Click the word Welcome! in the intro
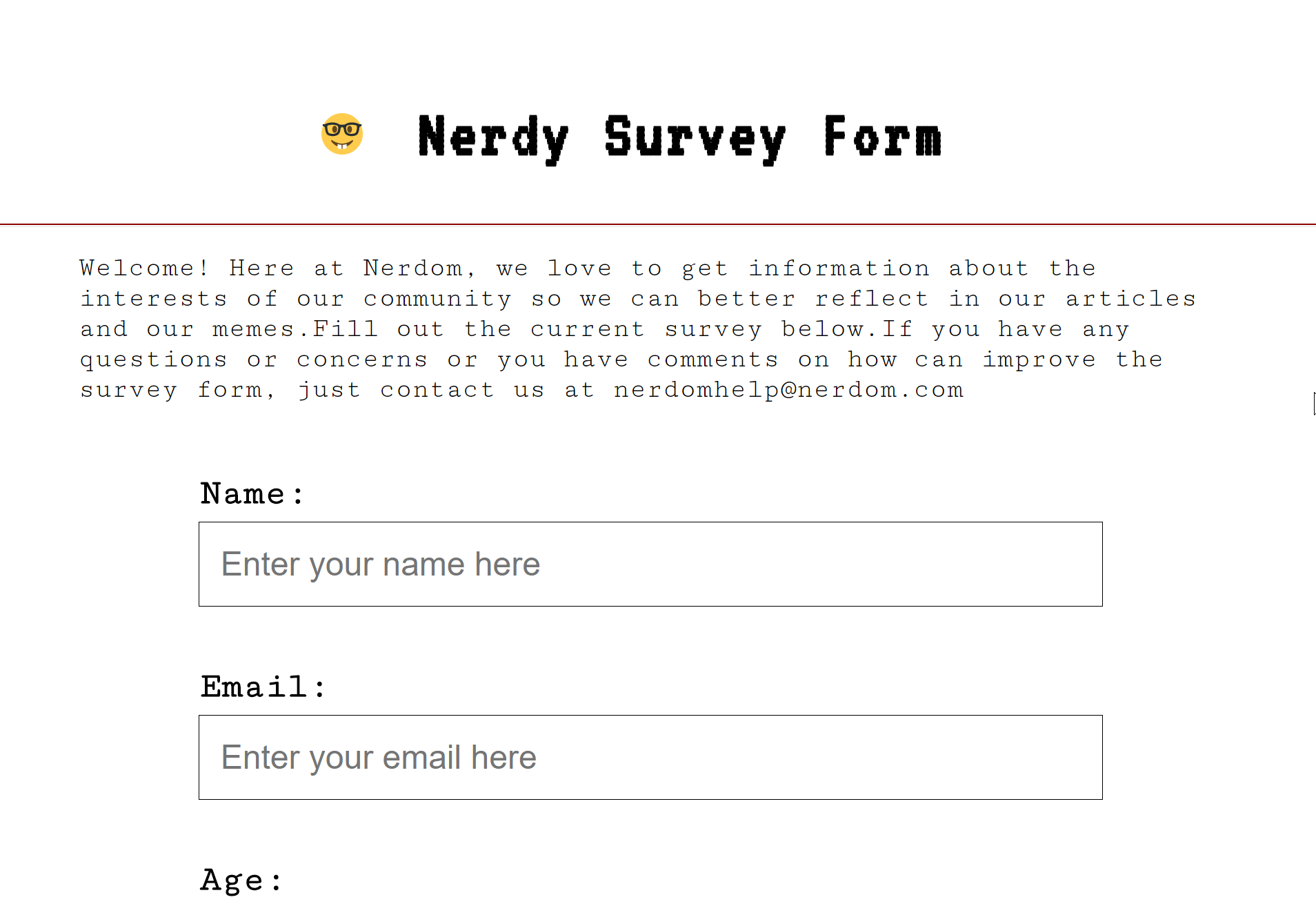1316x904 pixels. 144,268
